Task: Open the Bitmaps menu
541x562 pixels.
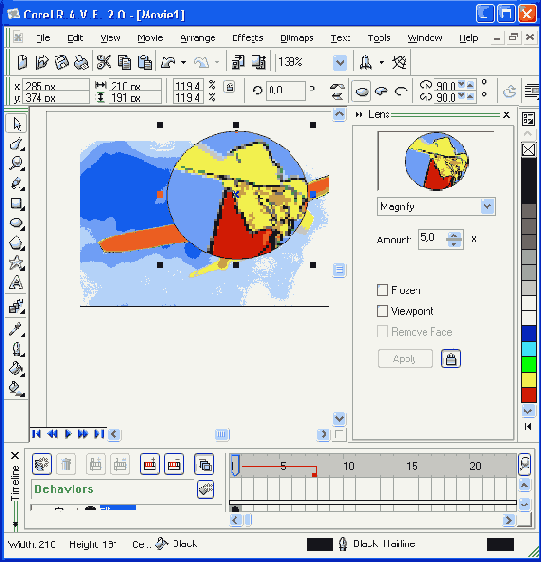Action: click(296, 38)
